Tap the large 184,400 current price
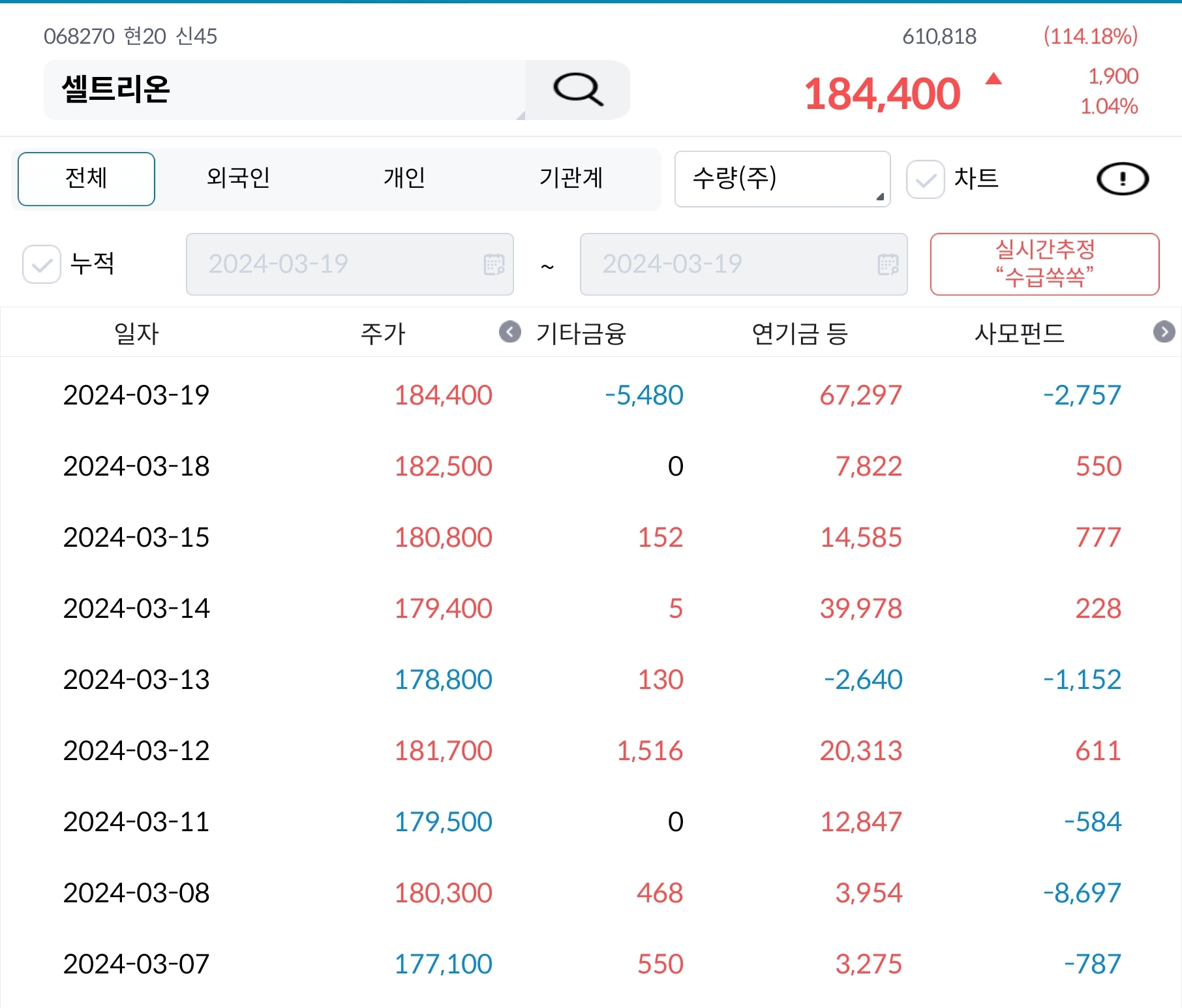Screen dimensions: 1182x1008 pos(883,93)
